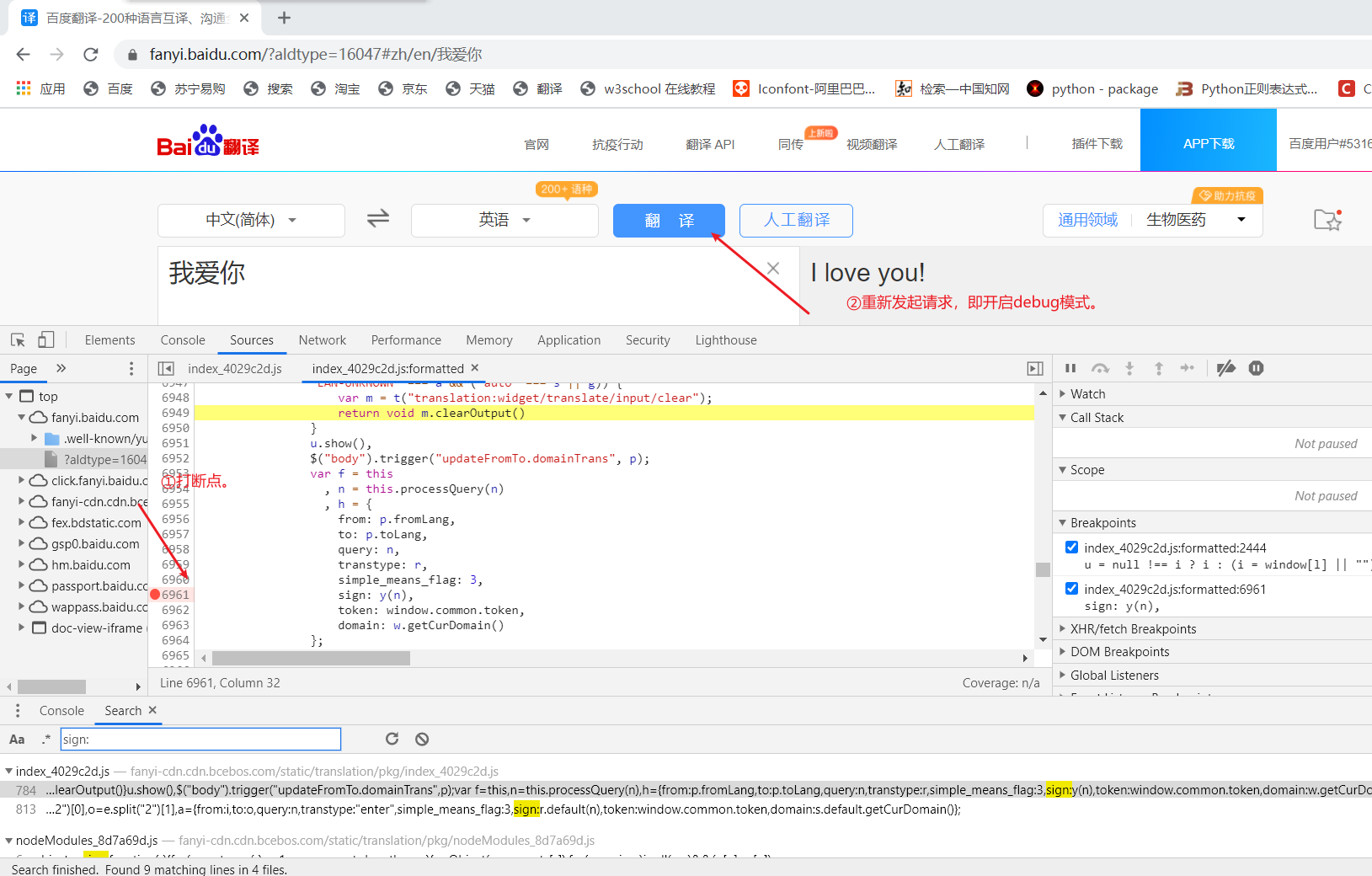This screenshot has width=1372, height=876.
Task: Go back in browser history
Action: [x=23, y=55]
